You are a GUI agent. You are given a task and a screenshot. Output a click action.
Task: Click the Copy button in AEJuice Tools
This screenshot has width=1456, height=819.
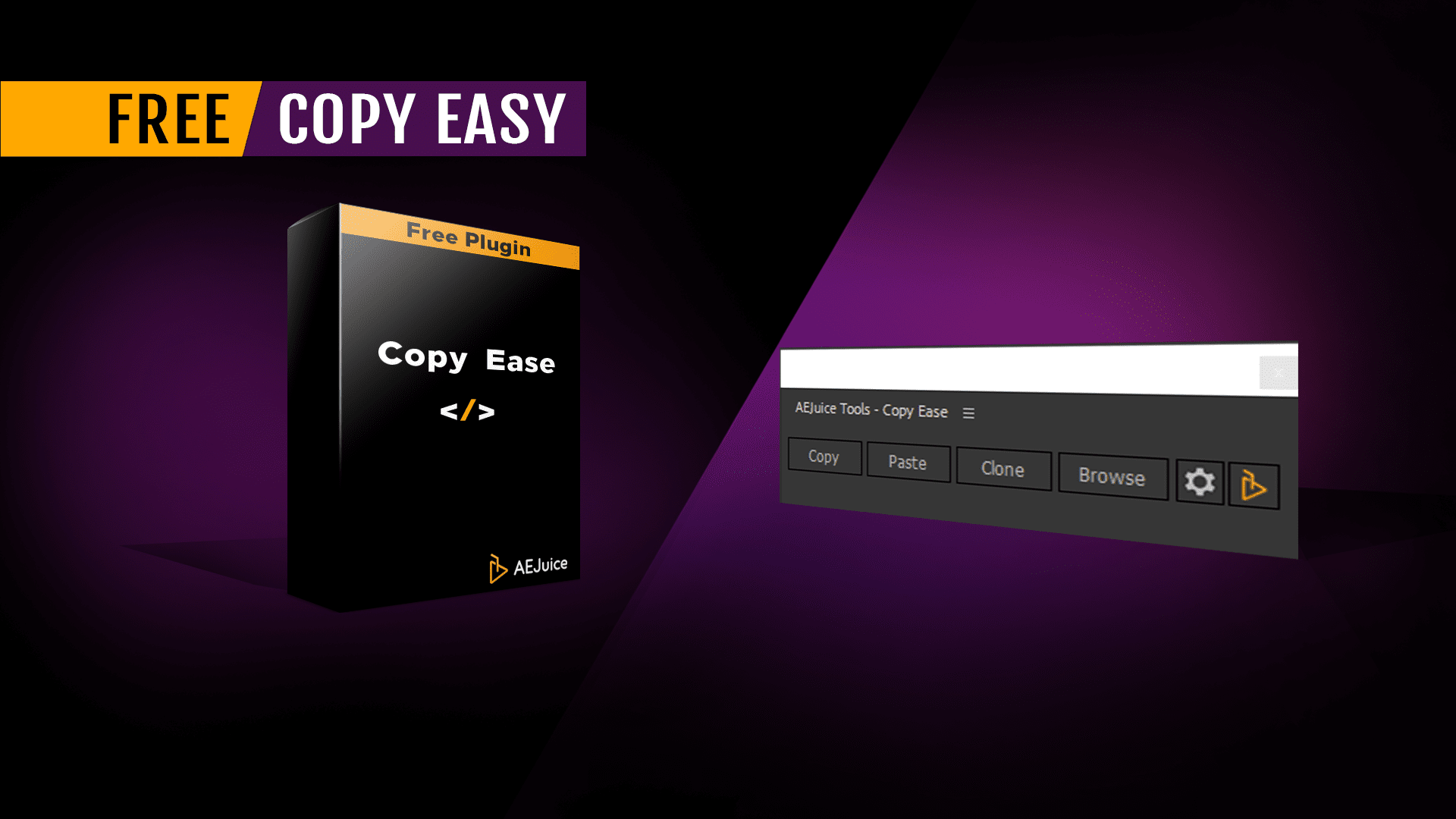point(824,456)
